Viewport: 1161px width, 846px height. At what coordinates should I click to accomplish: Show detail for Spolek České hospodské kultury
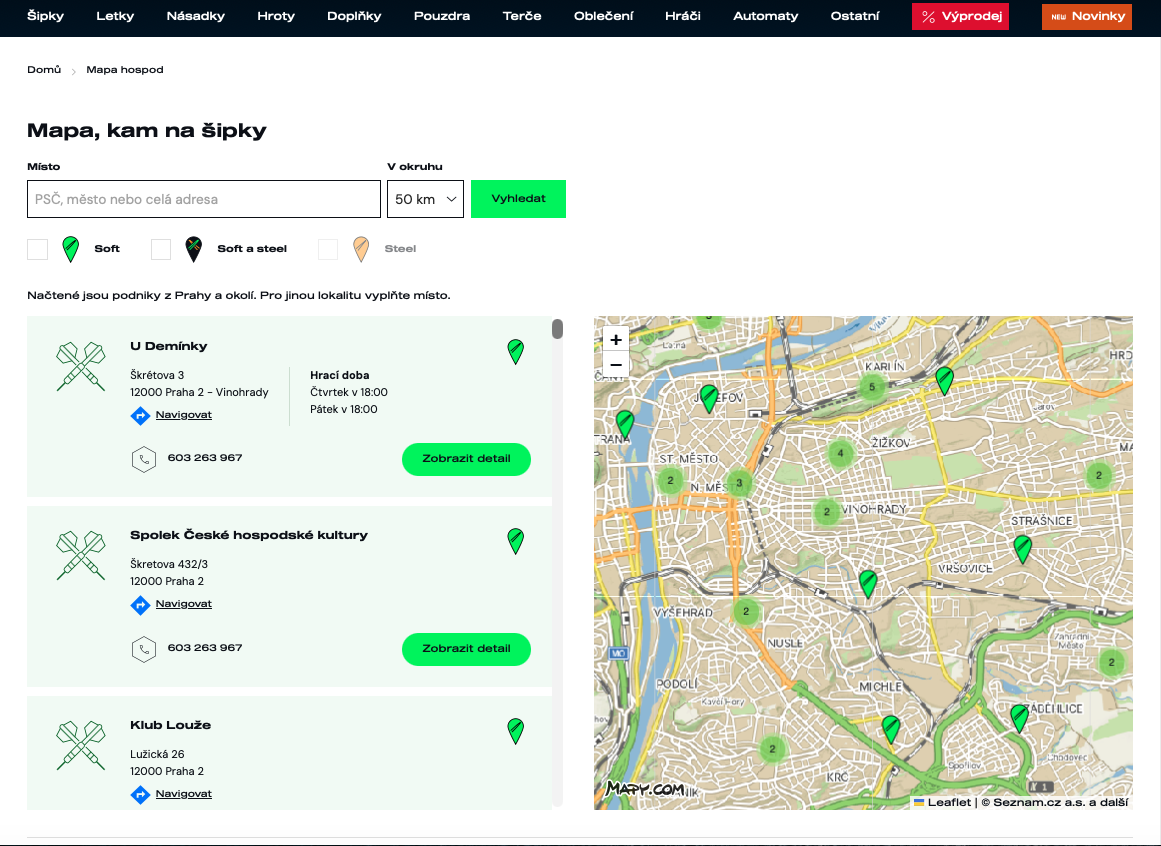coord(466,649)
